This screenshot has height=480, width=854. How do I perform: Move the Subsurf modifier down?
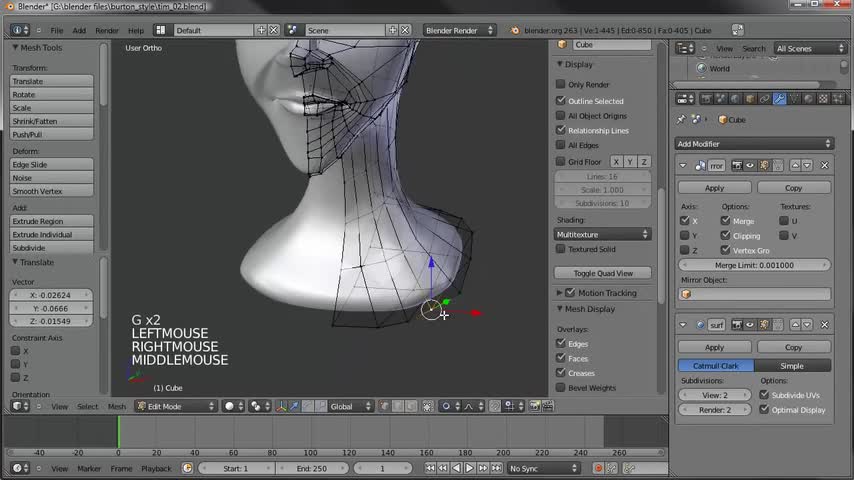[x=807, y=325]
